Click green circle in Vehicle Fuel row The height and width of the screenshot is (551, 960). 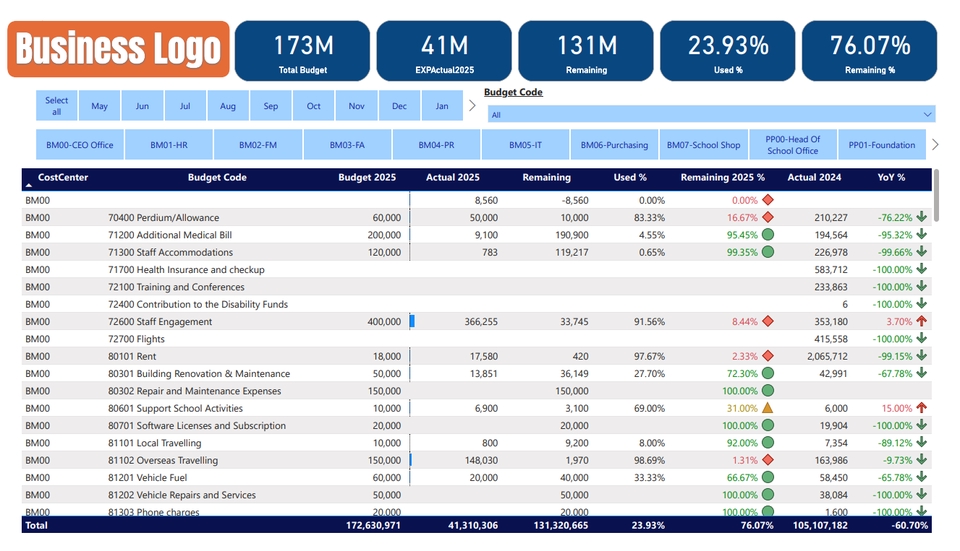pos(768,478)
